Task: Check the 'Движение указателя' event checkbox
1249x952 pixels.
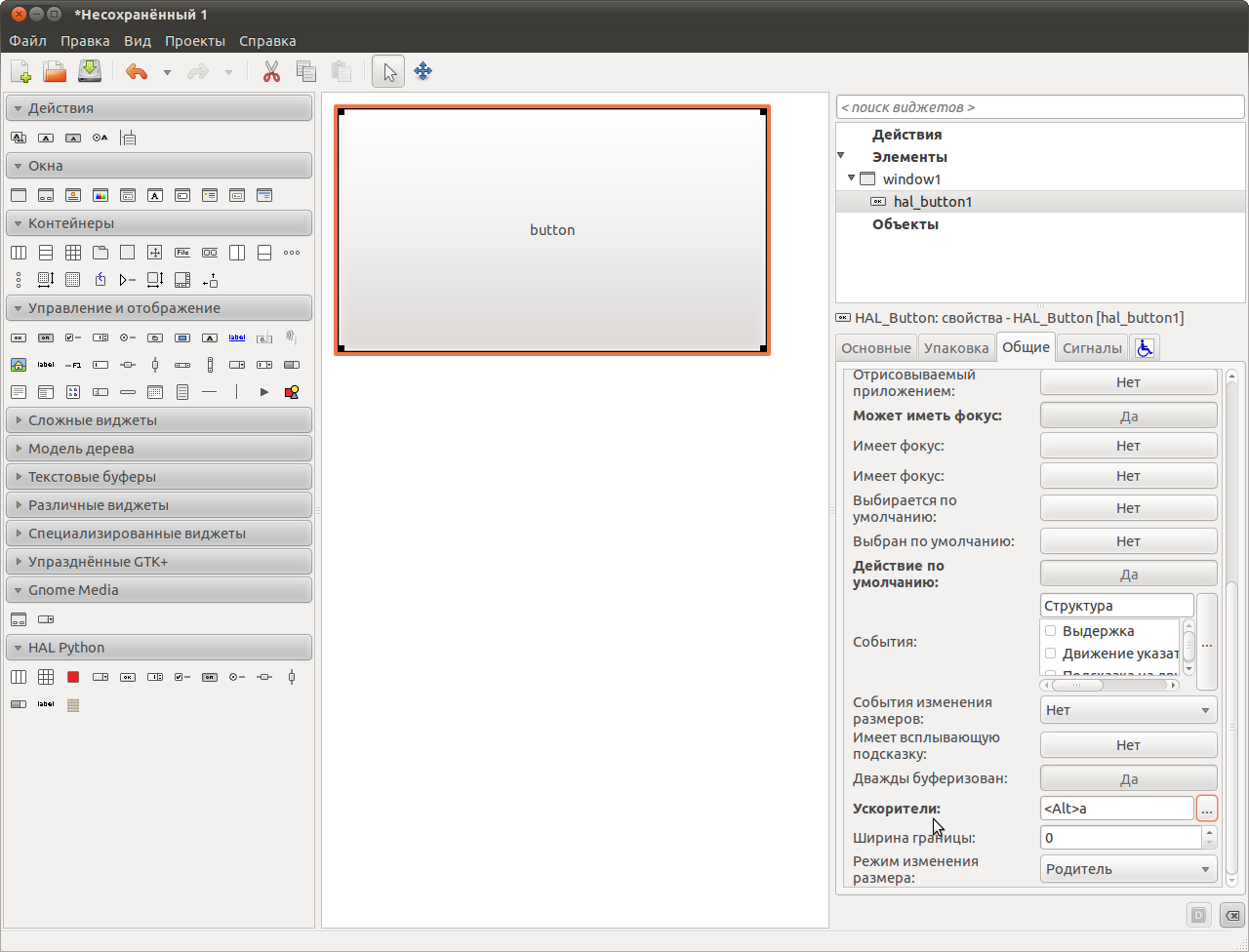Action: 1051,654
